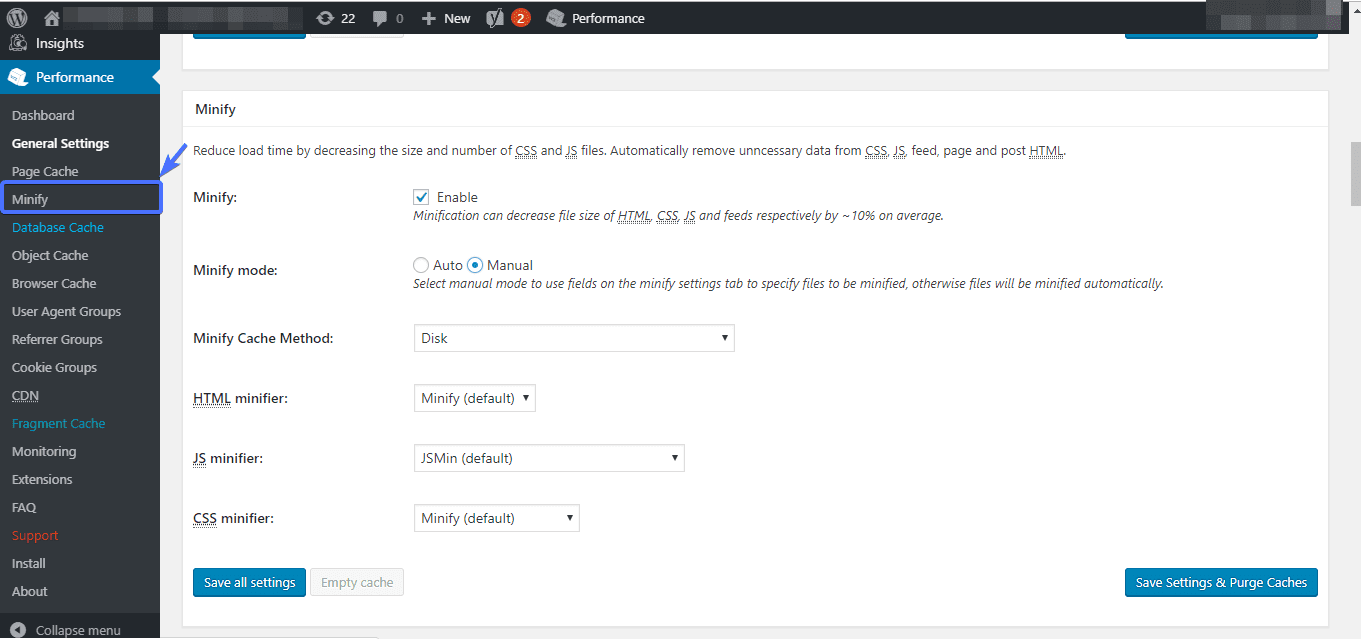Open the comments bubble icon
This screenshot has width=1361, height=639.
380,18
